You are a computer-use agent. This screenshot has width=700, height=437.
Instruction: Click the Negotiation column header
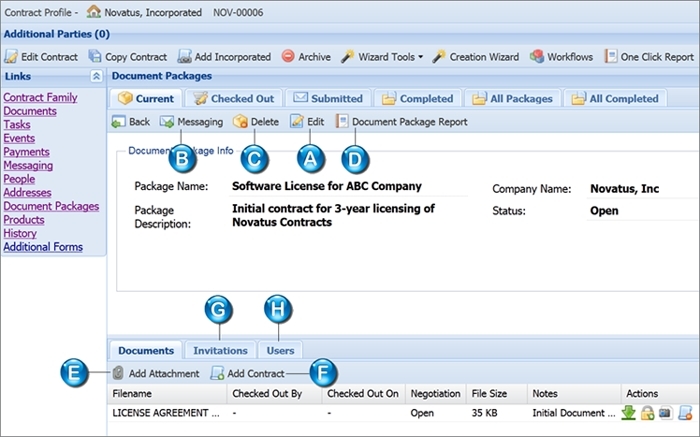tap(436, 393)
